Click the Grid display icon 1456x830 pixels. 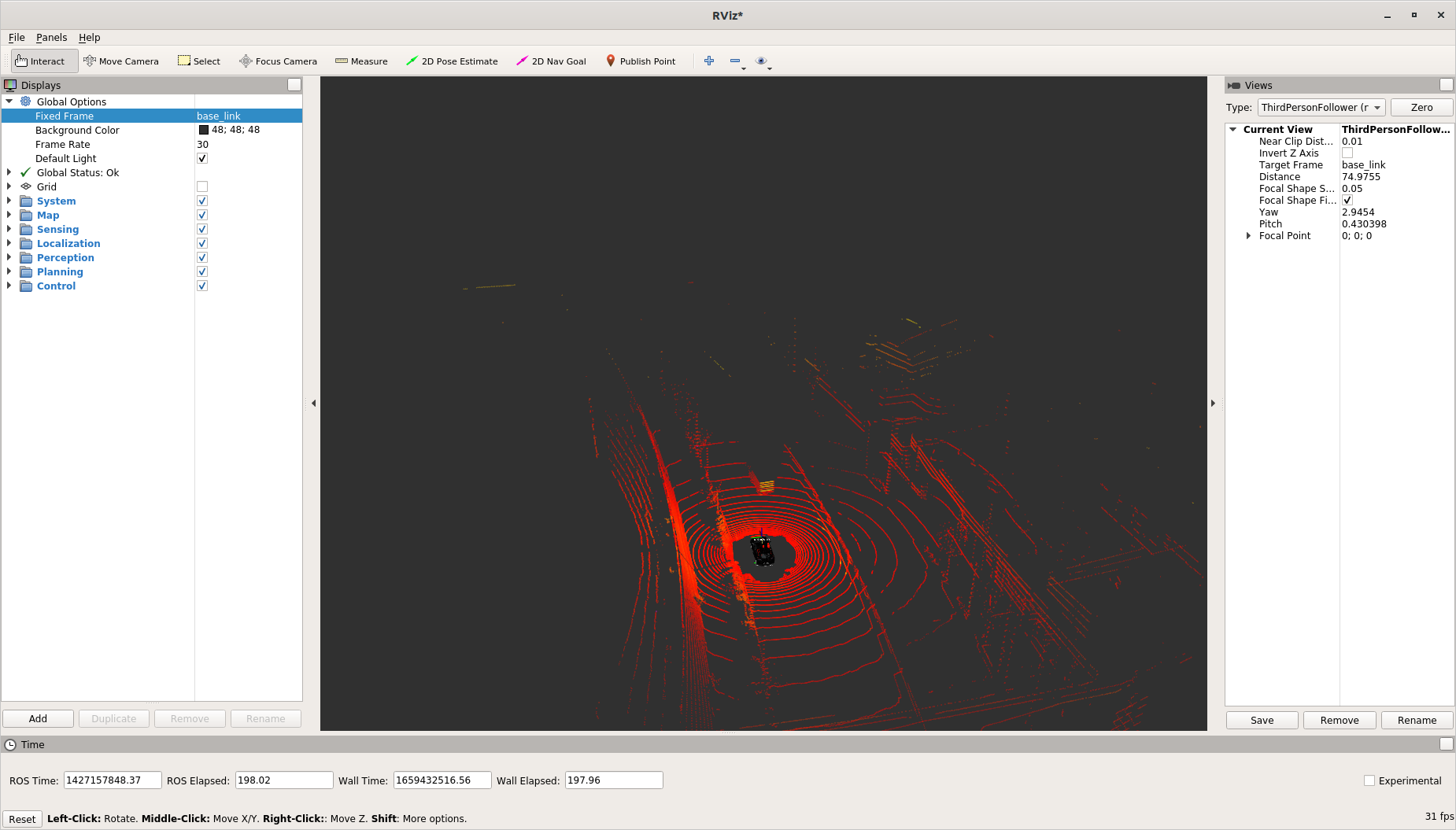26,186
